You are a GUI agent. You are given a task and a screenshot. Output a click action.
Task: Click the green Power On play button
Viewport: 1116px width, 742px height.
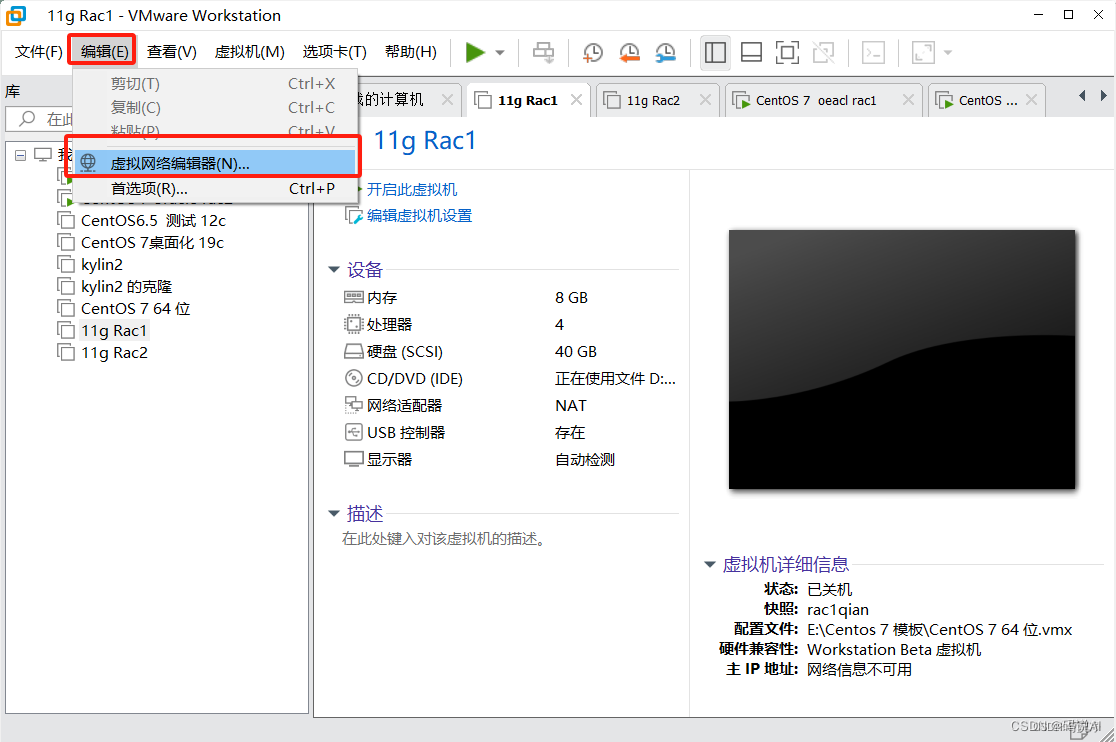475,52
